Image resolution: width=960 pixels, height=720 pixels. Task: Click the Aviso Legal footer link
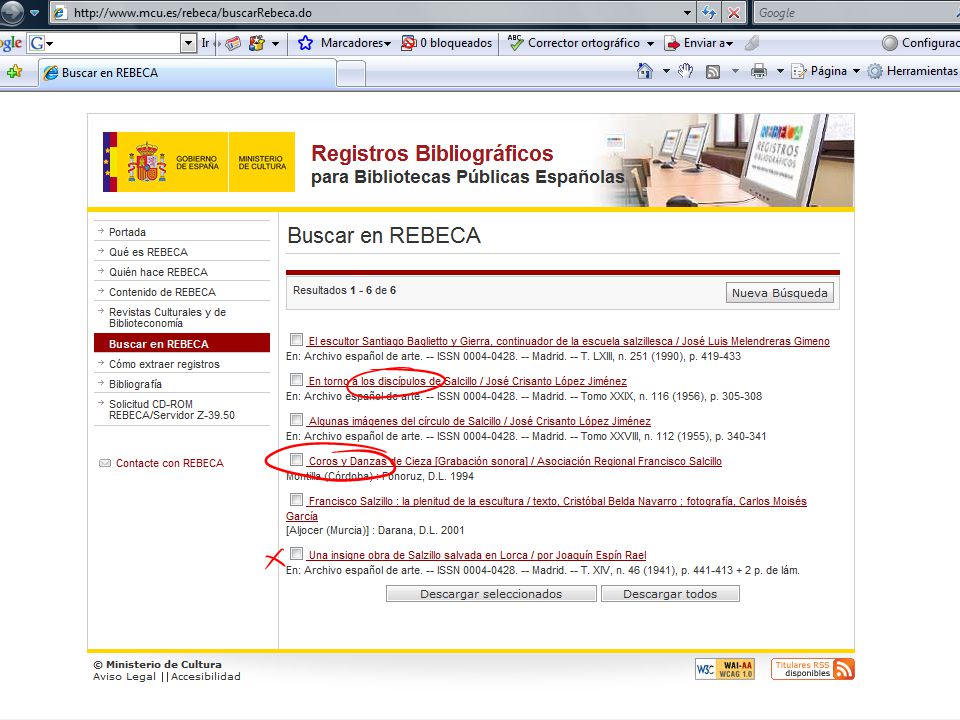click(124, 677)
